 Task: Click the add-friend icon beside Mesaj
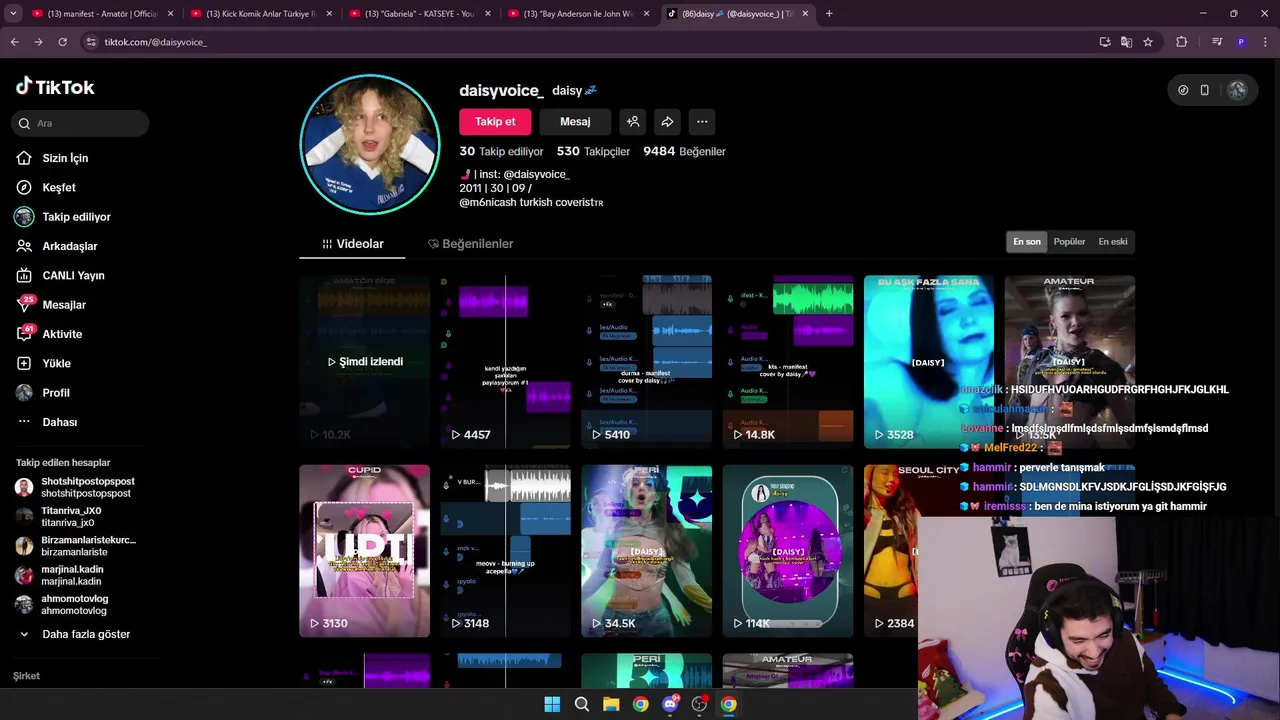[632, 122]
